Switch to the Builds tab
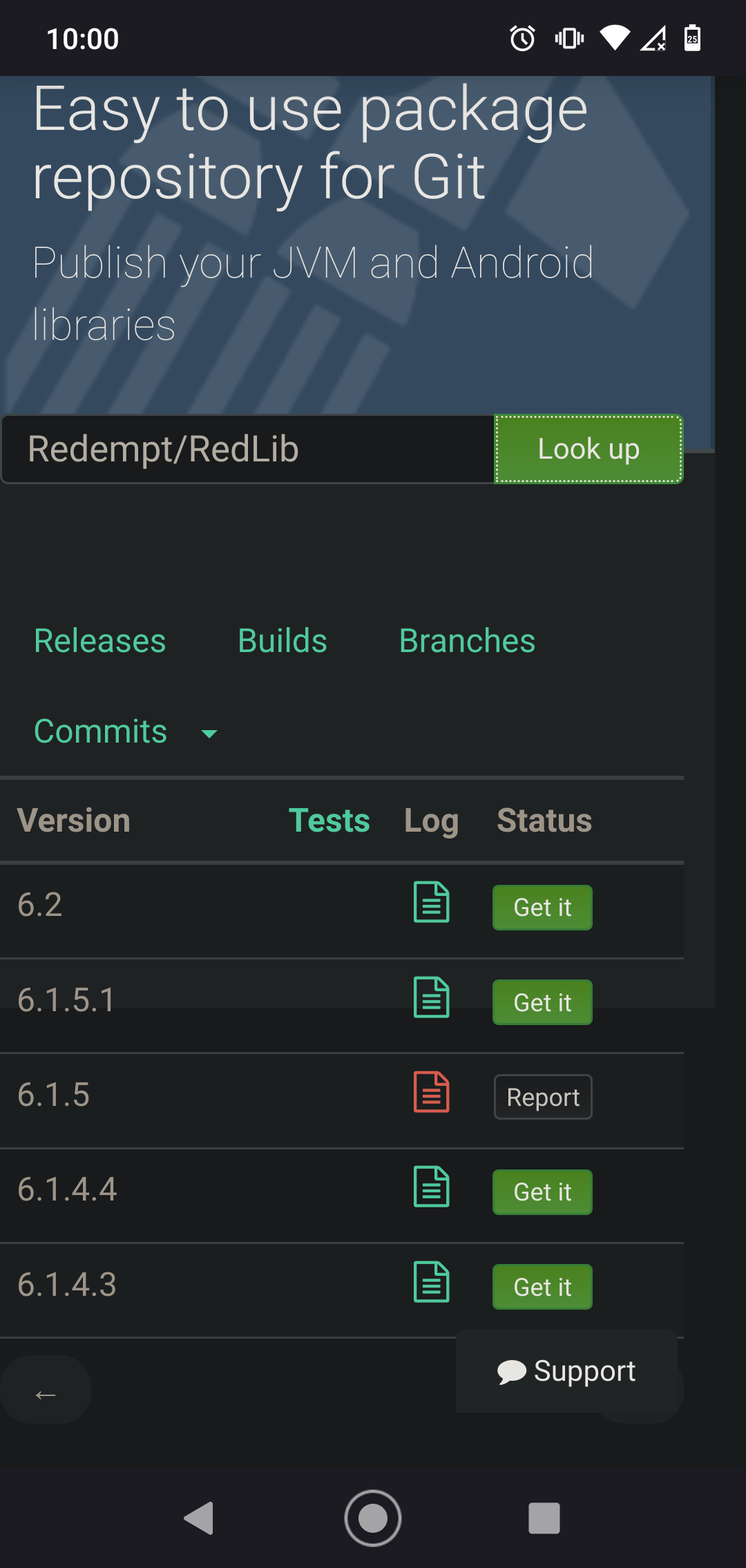The width and height of the screenshot is (746, 1568). (x=282, y=641)
